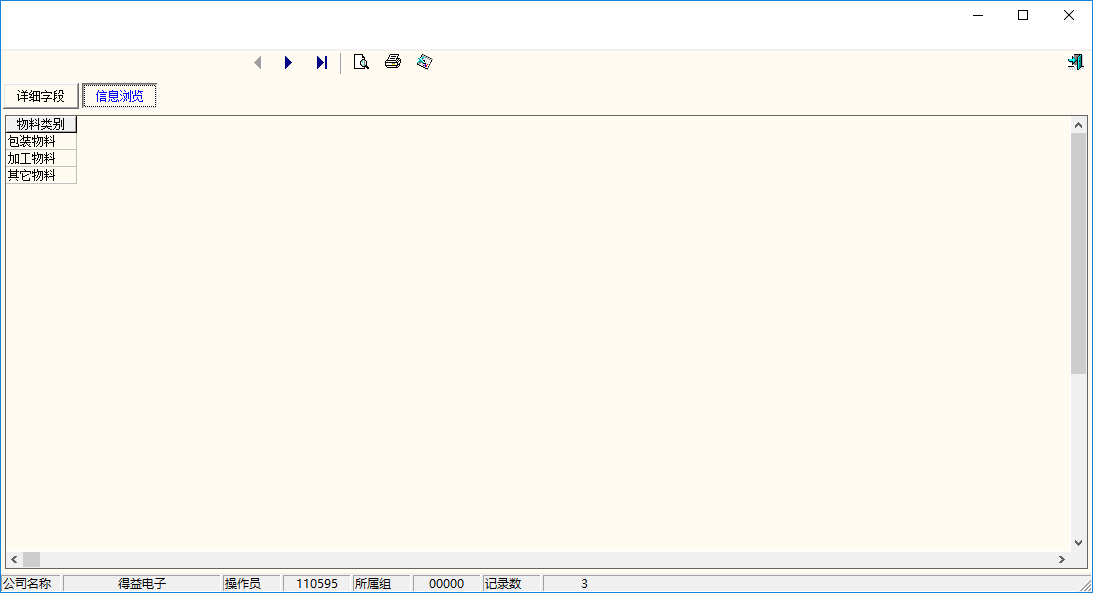This screenshot has height=593, width=1093.
Task: Select the 加工物料 row
Action: 41,158
